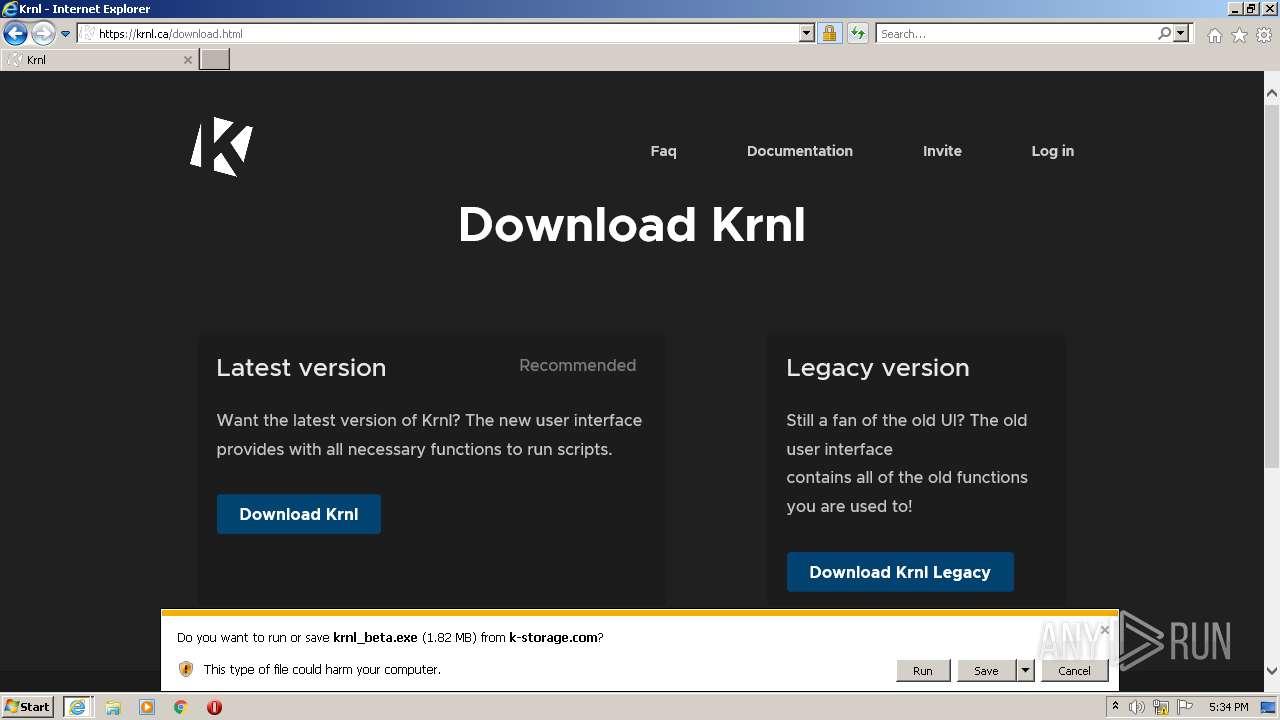Click the Home icon

1214,35
